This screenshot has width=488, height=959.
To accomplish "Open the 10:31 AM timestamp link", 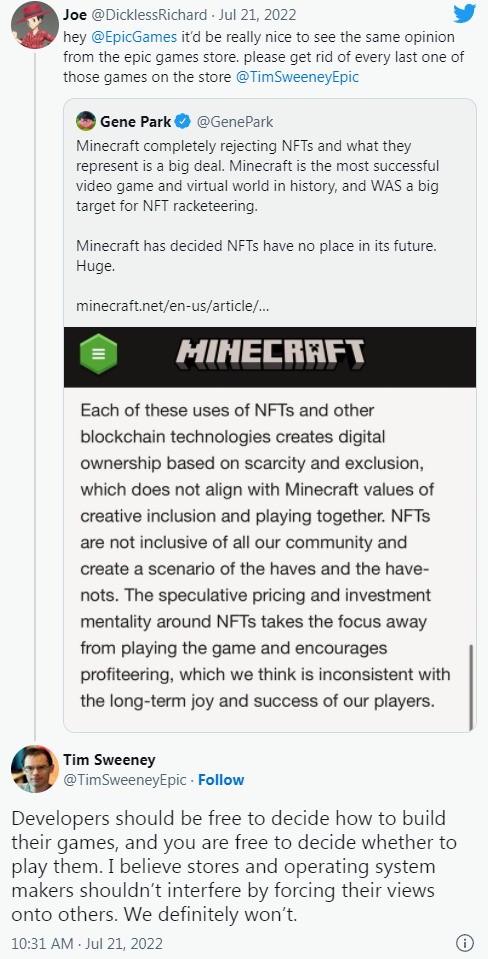I will click(x=87, y=944).
